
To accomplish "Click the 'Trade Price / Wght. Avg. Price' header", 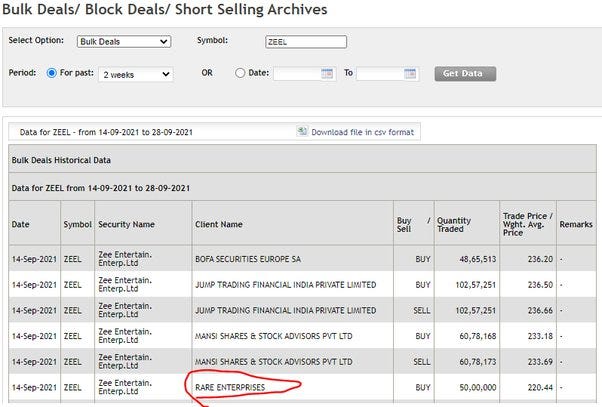I will pos(526,225).
